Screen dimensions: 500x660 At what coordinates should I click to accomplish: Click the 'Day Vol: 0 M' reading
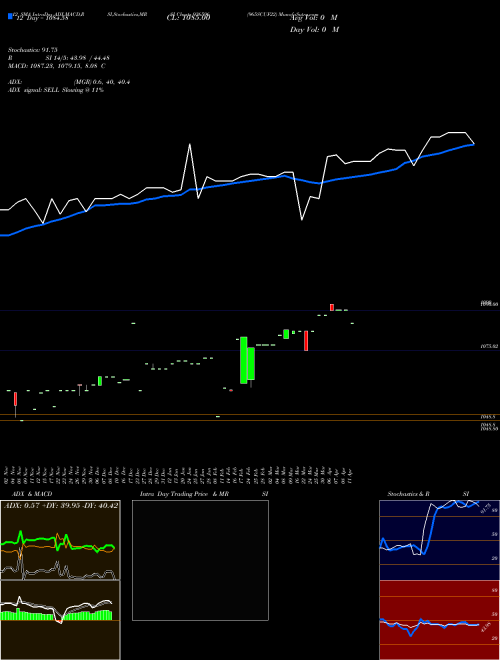pyautogui.click(x=314, y=30)
